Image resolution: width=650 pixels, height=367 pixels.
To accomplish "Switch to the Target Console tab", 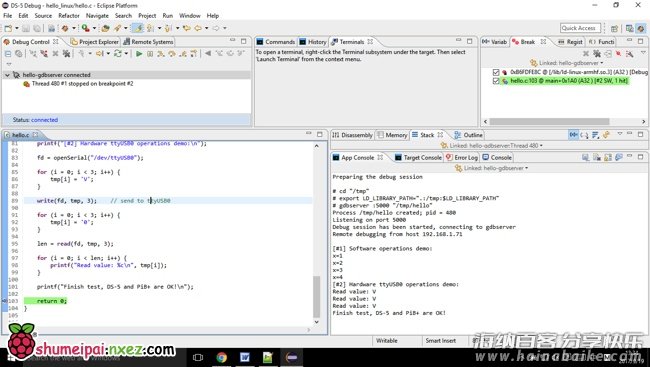I will point(418,158).
